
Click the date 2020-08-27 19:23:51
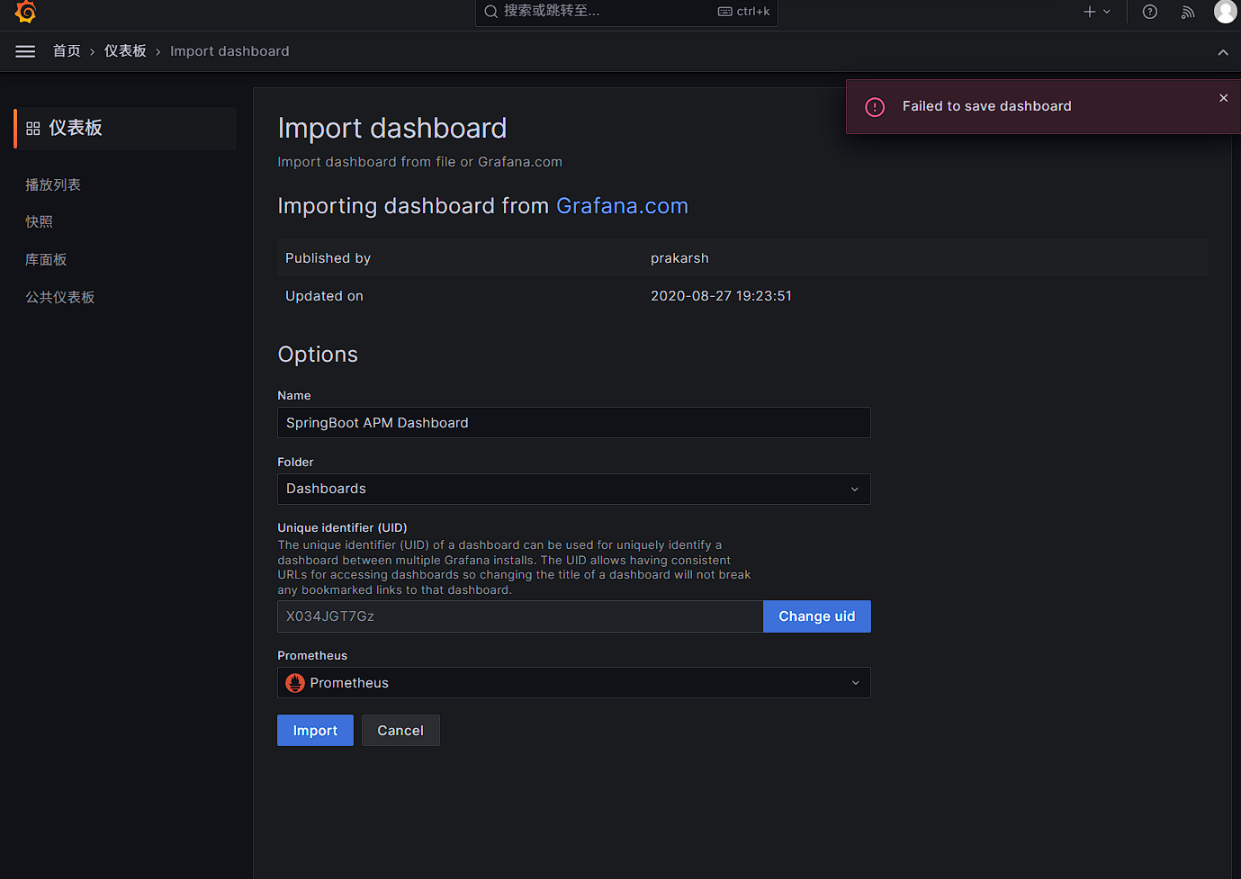pyautogui.click(x=721, y=296)
